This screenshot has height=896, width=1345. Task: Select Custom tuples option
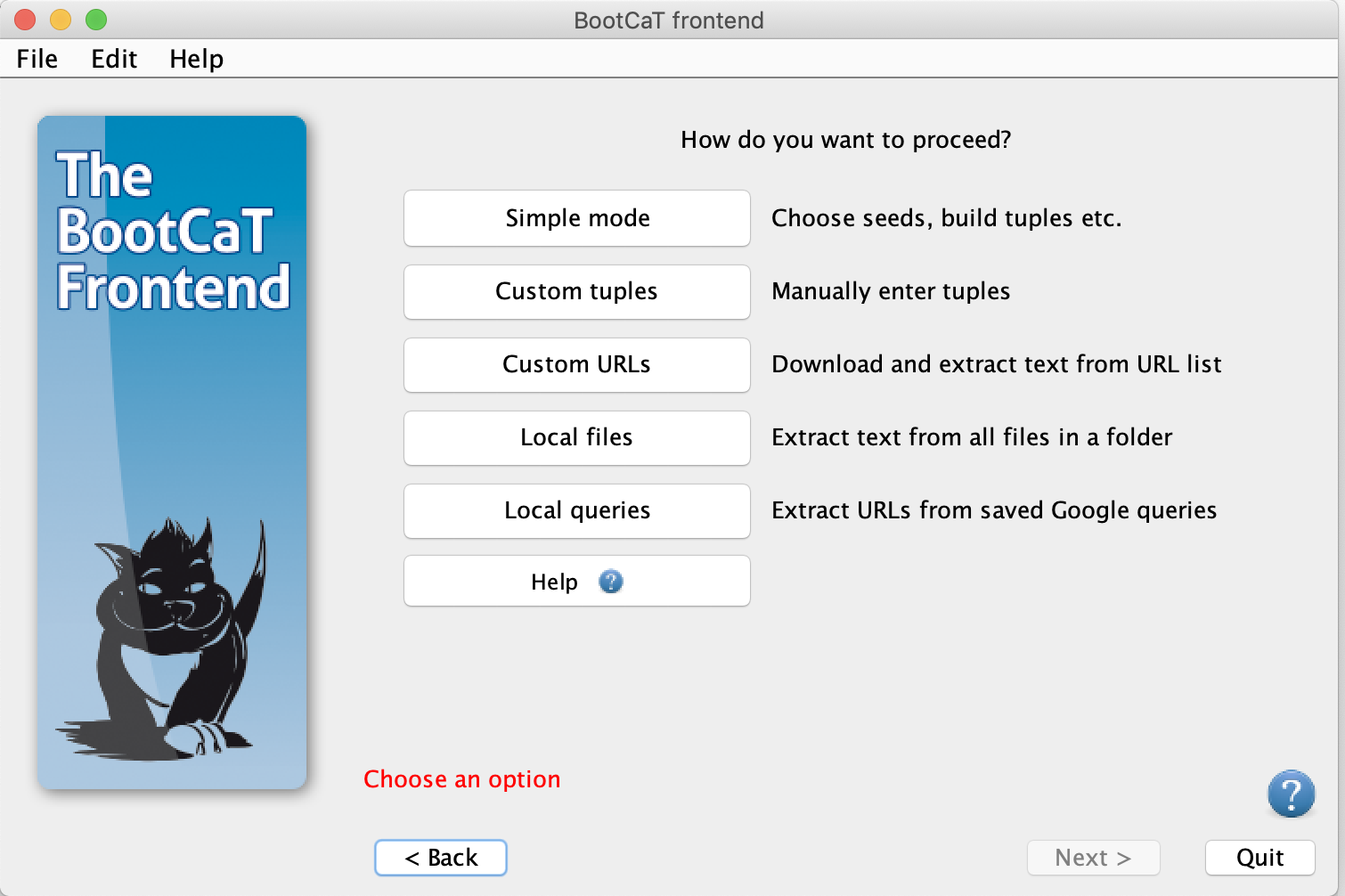pos(577,291)
